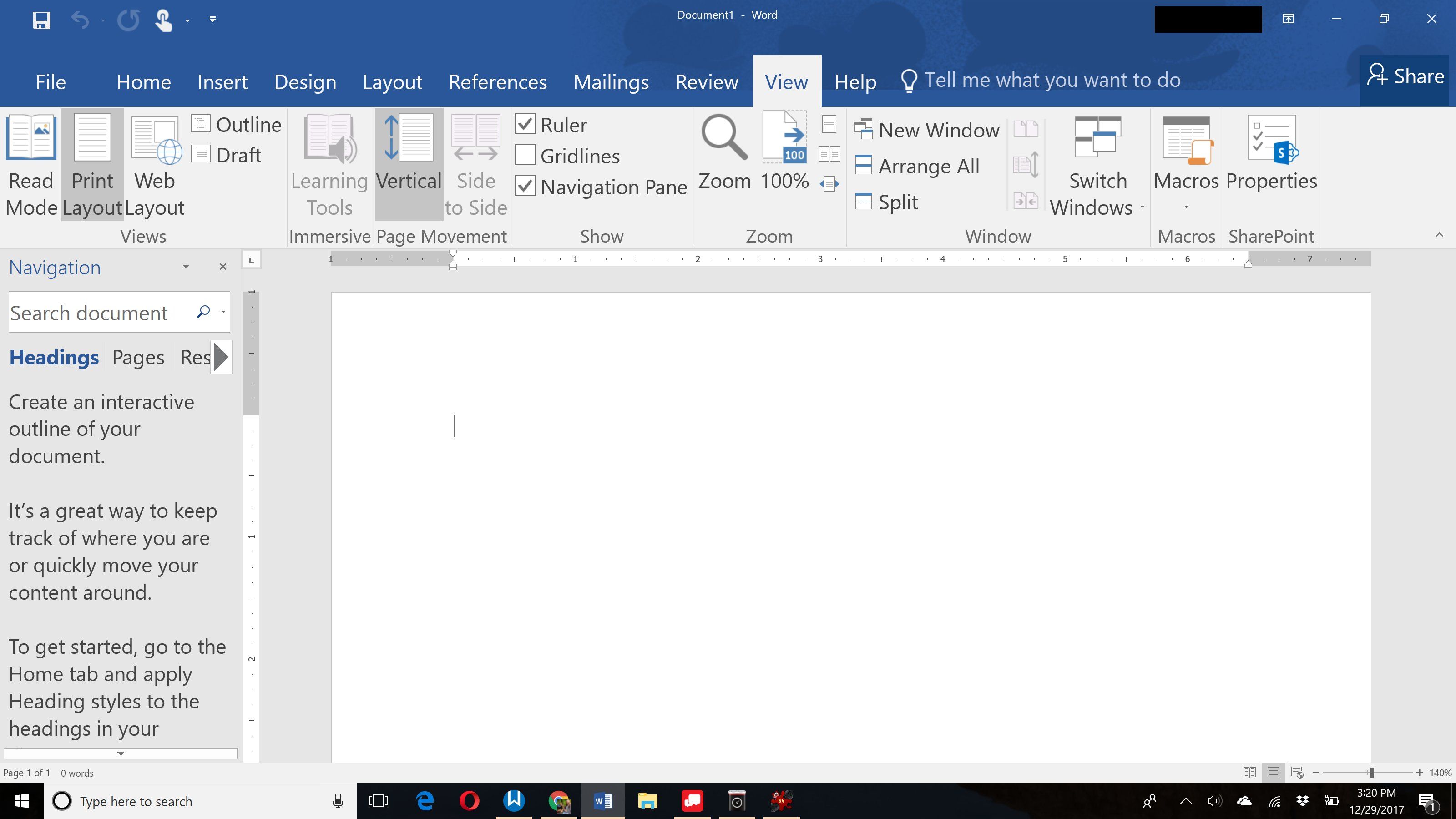Split the document window
Screen dimensions: 1456x819
coord(886,202)
